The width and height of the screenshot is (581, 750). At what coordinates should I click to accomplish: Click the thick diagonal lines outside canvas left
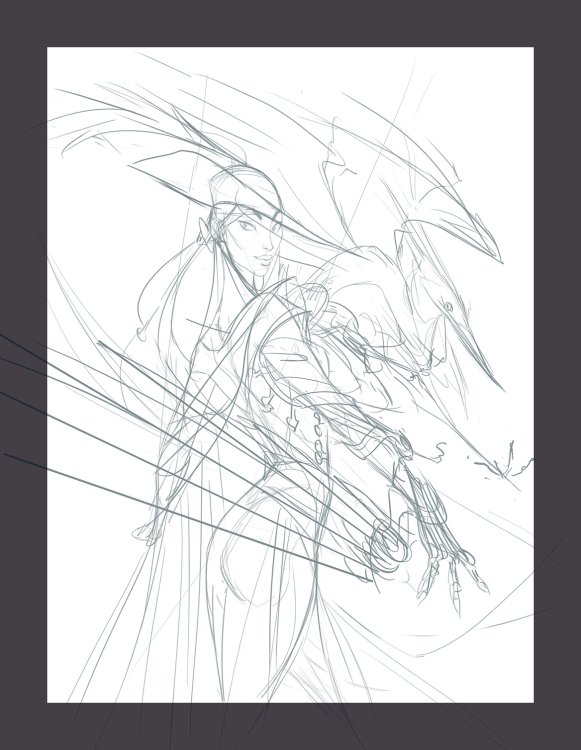click(x=23, y=397)
